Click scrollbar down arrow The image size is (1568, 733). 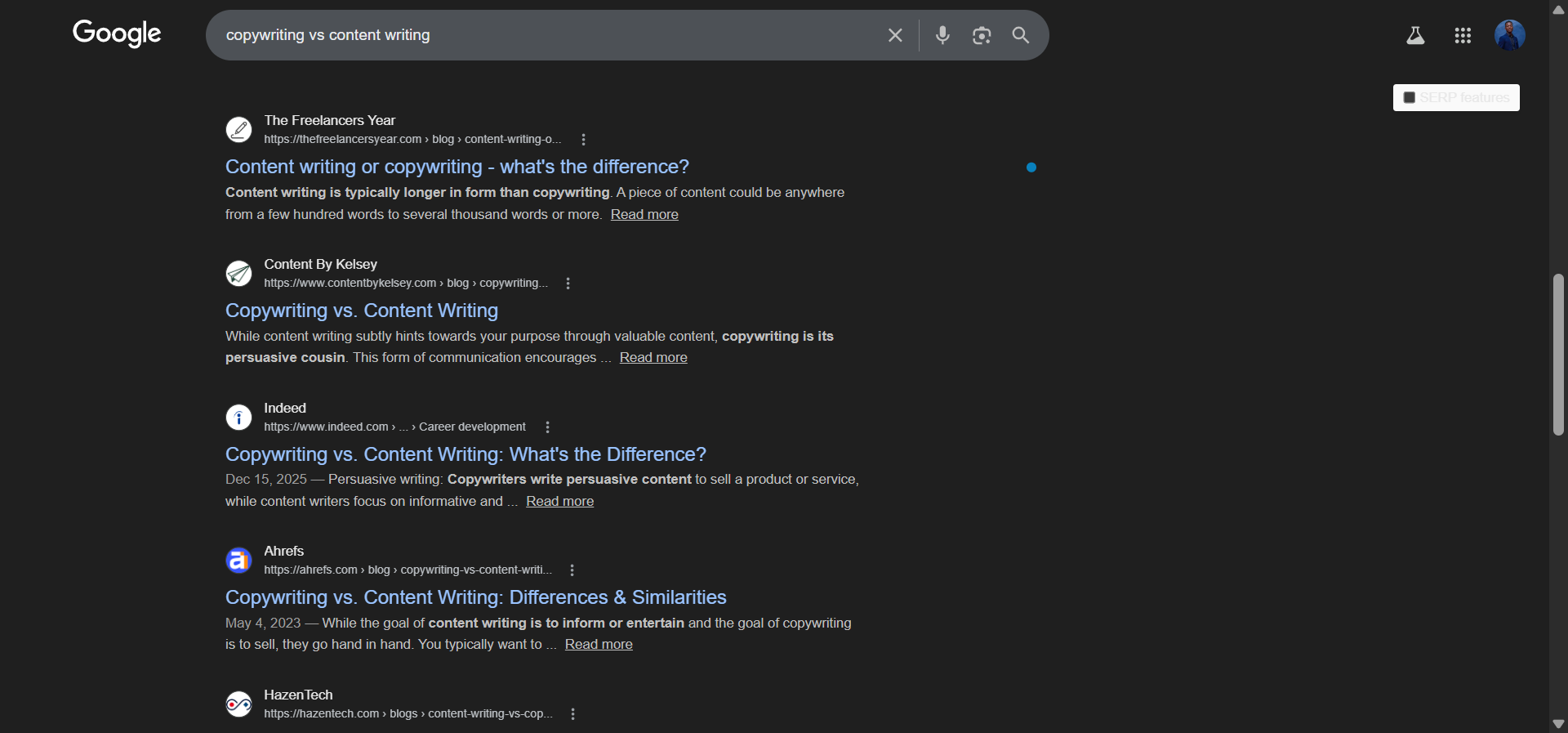[1558, 724]
